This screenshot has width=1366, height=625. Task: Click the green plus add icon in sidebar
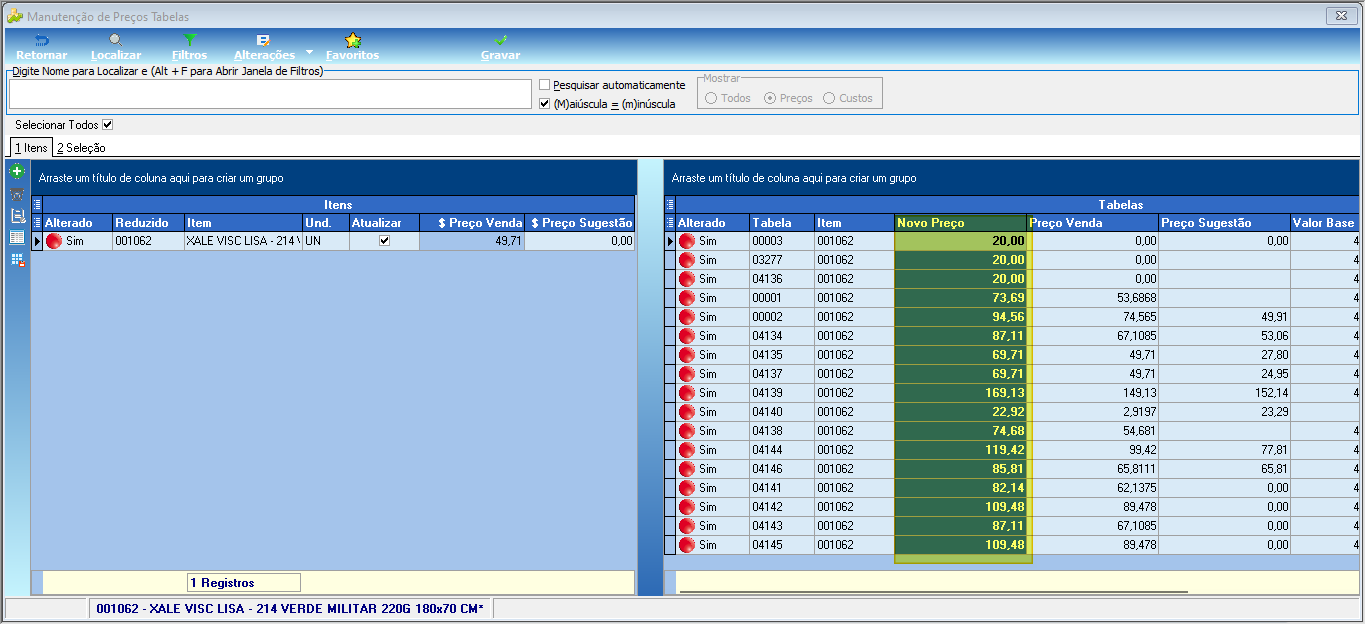click(x=17, y=172)
